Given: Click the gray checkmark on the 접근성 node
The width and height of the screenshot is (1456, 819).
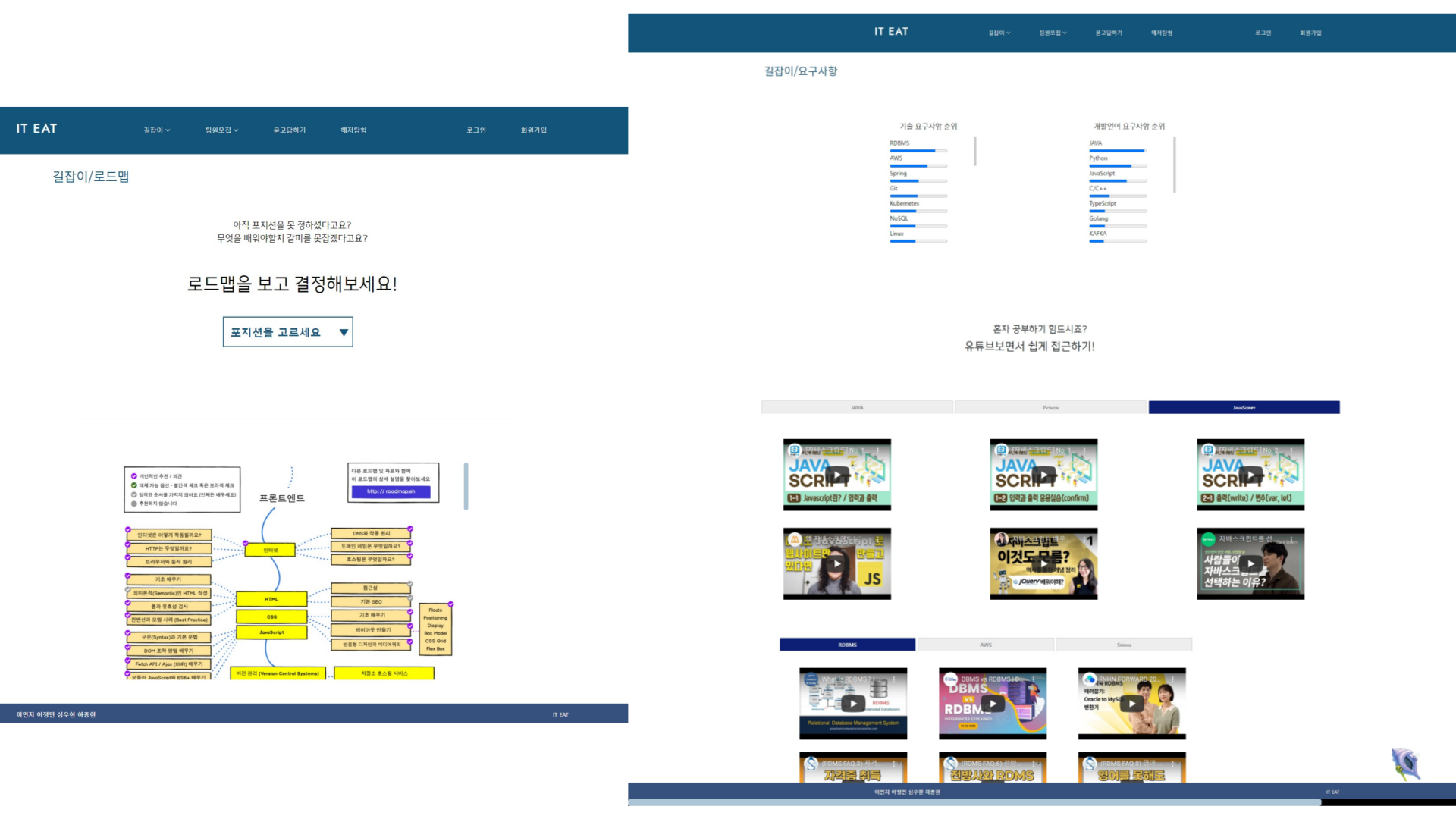Looking at the screenshot, I should tap(410, 584).
